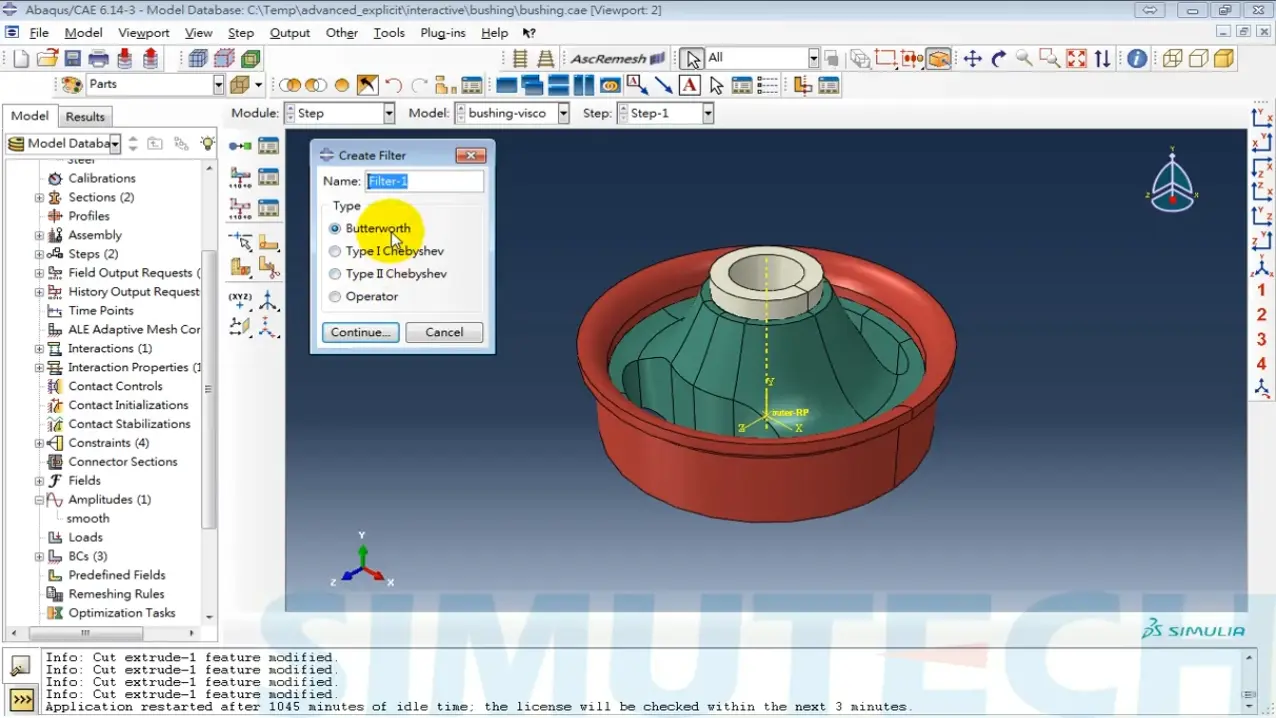
Task: Save the model database via floppy icon
Action: 73,59
